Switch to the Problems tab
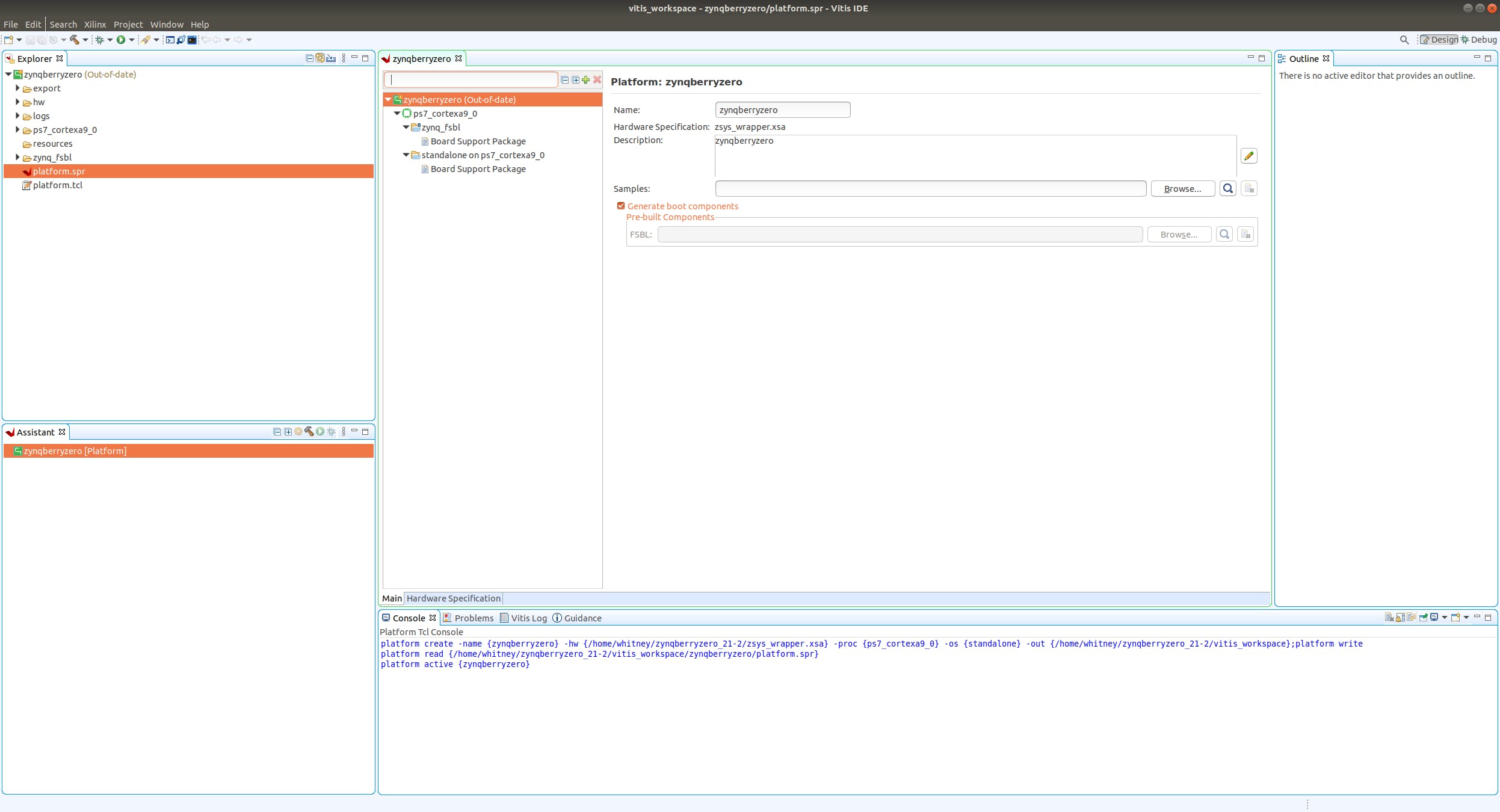The width and height of the screenshot is (1500, 812). click(x=468, y=618)
